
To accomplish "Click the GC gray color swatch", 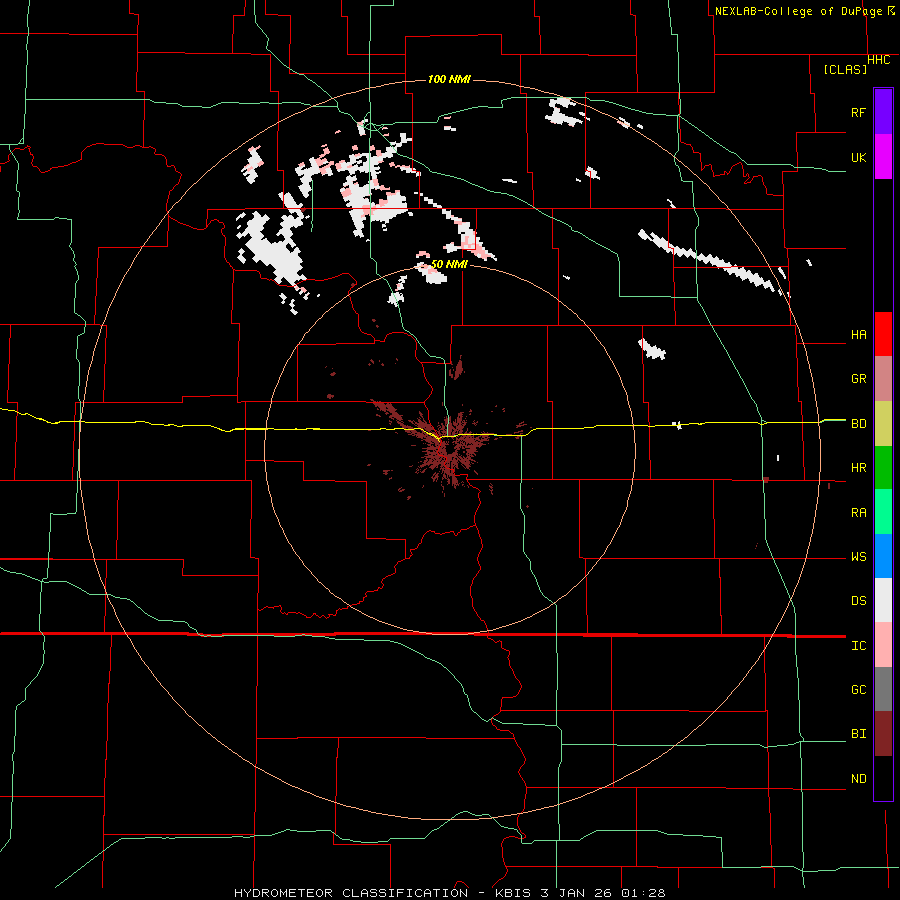I will point(883,689).
